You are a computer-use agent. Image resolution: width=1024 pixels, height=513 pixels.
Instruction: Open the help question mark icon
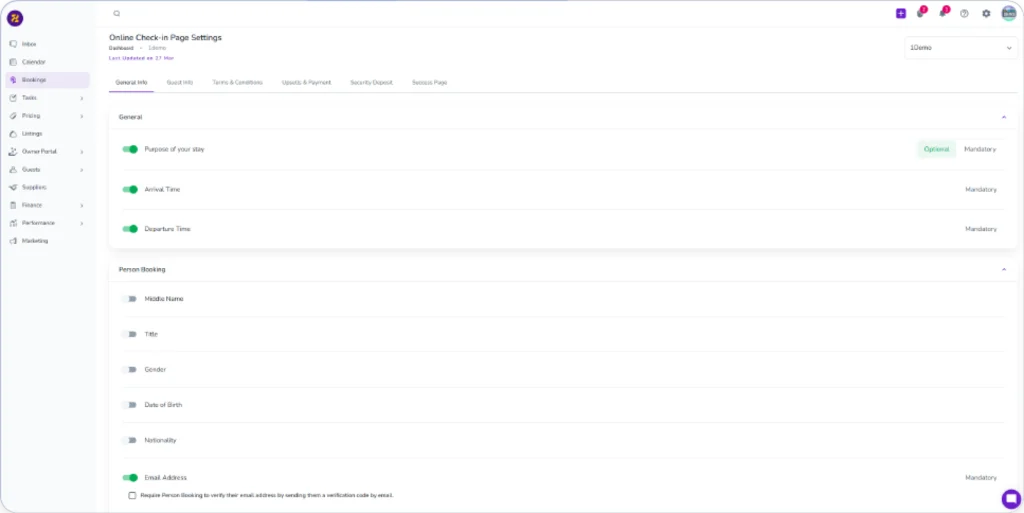pyautogui.click(x=964, y=14)
